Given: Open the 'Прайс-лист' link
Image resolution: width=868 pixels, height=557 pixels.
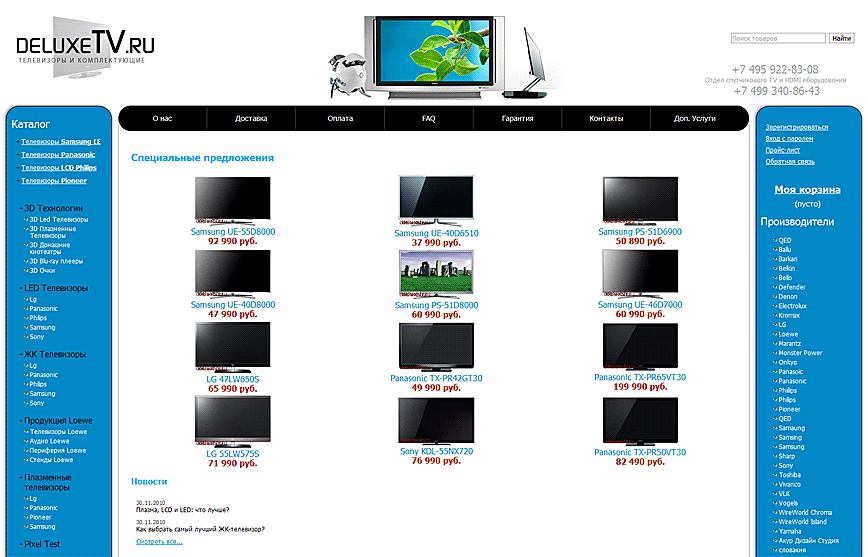Looking at the screenshot, I should pyautogui.click(x=782, y=151).
